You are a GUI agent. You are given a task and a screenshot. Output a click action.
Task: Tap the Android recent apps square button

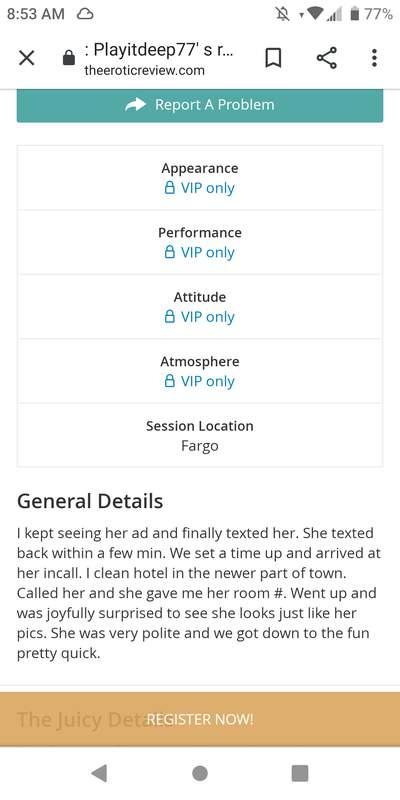[300, 773]
